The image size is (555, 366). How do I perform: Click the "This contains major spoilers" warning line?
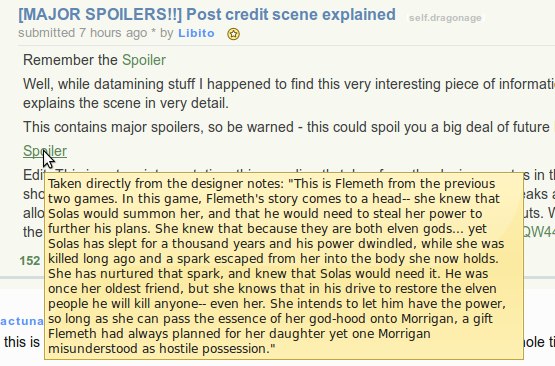pos(289,127)
